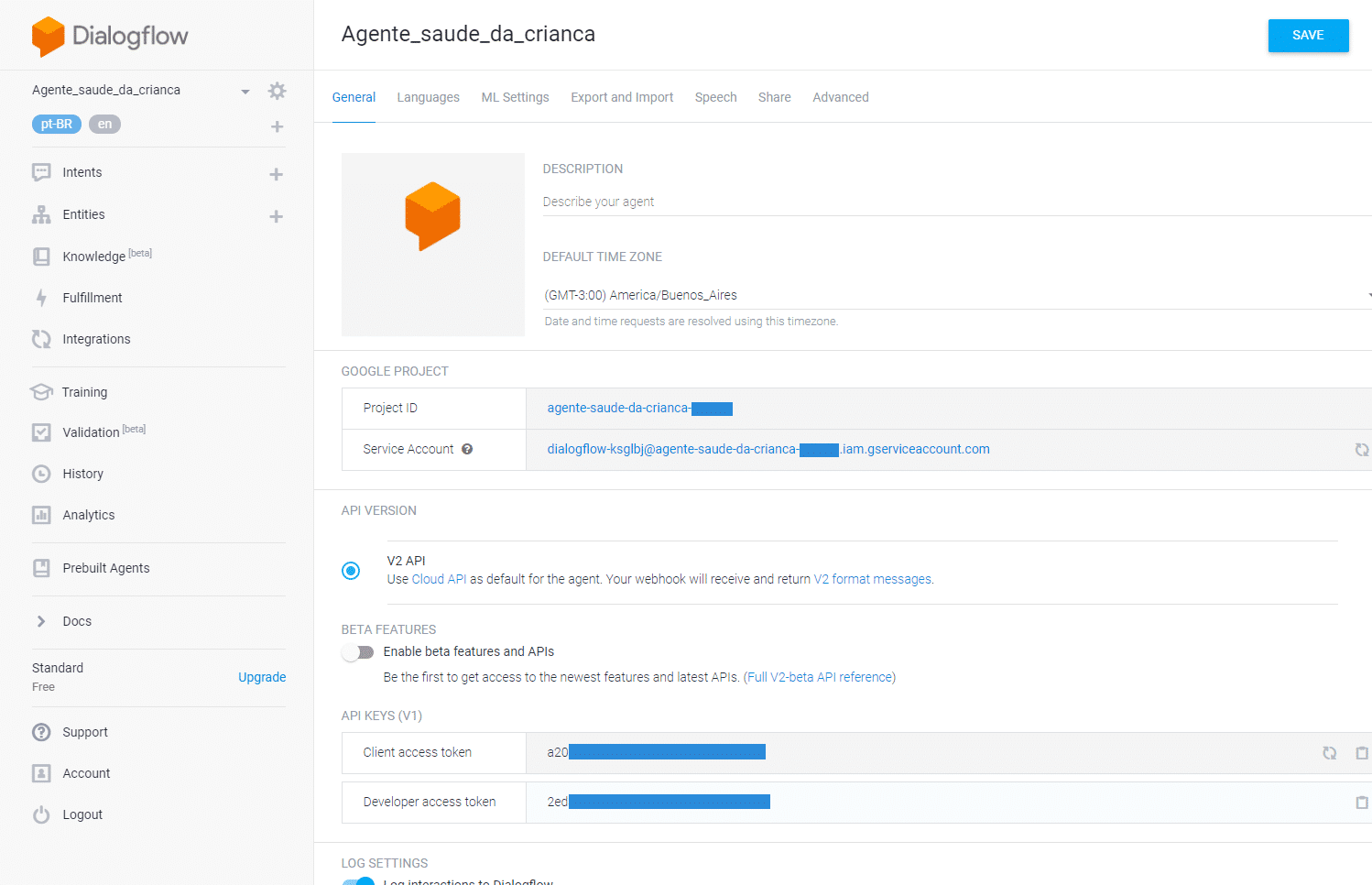Open the agent selector dropdown
The image size is (1372, 885).
tap(245, 90)
